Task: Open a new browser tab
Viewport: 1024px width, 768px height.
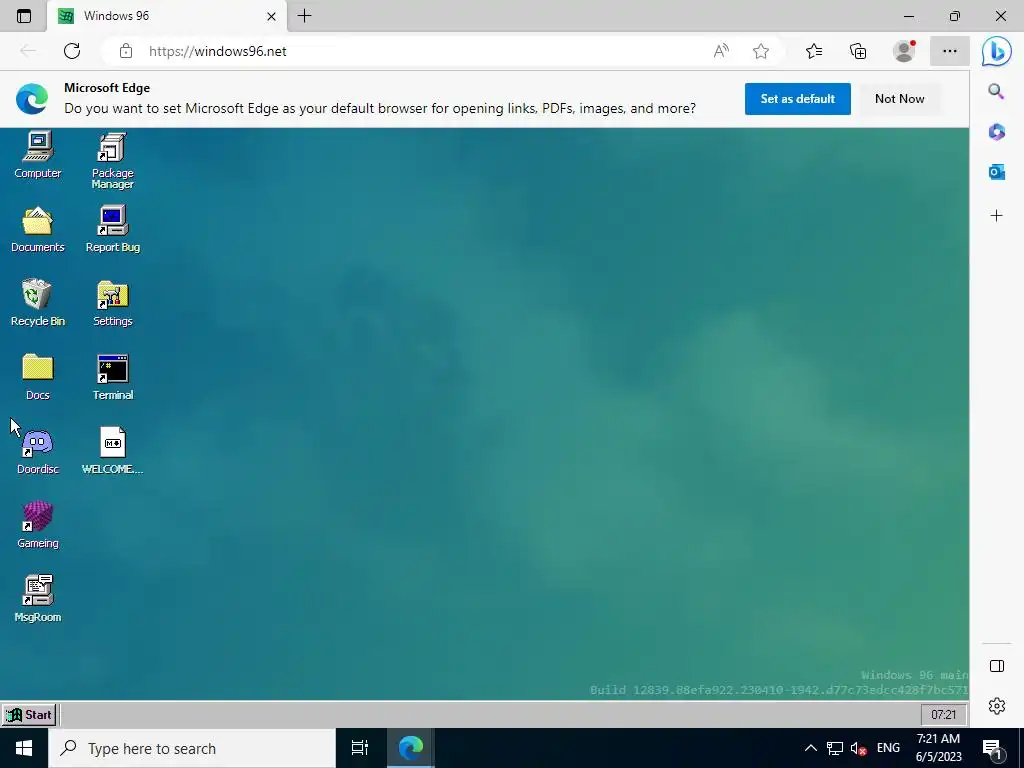Action: tap(304, 16)
